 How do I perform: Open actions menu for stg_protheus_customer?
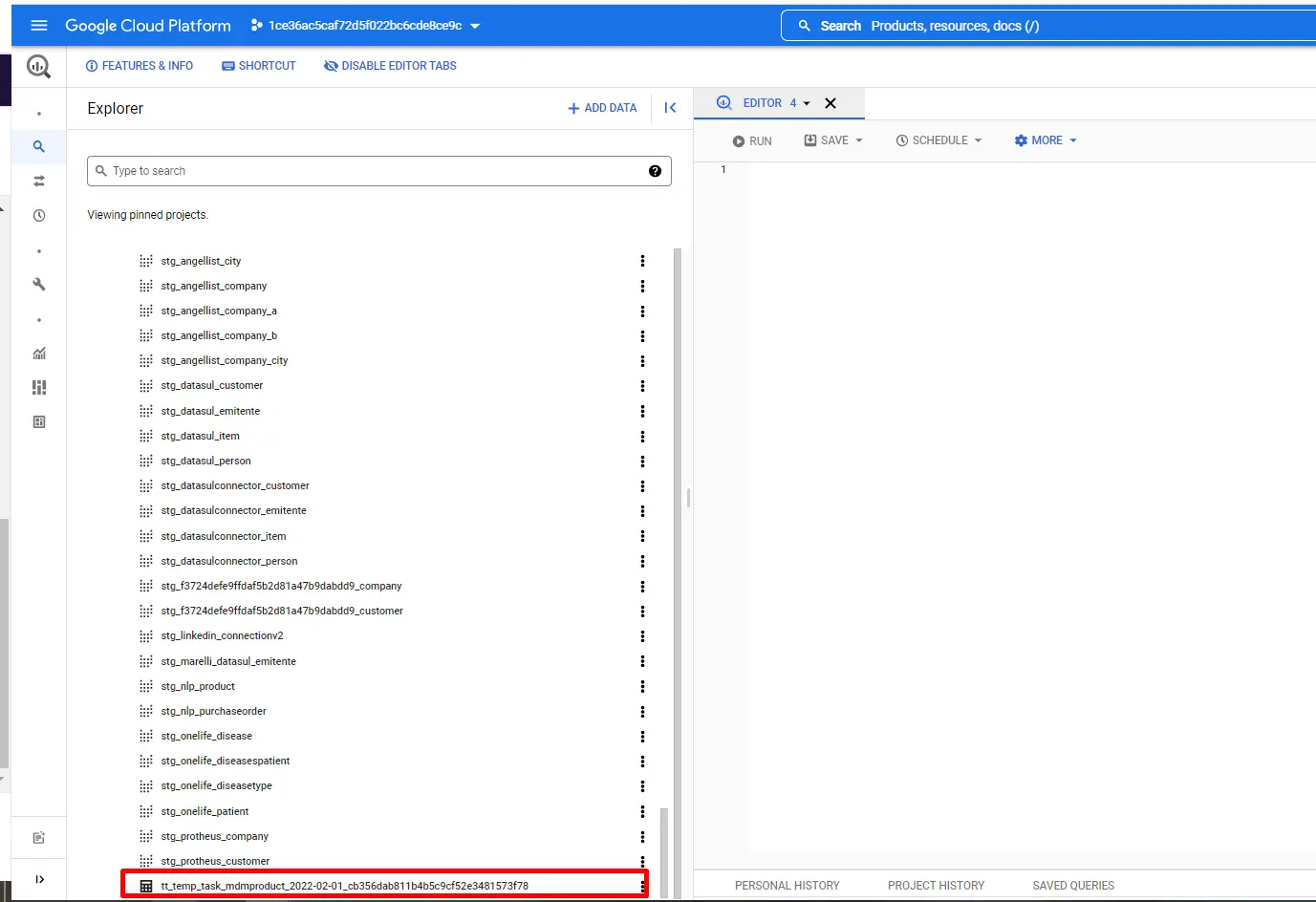pos(642,861)
